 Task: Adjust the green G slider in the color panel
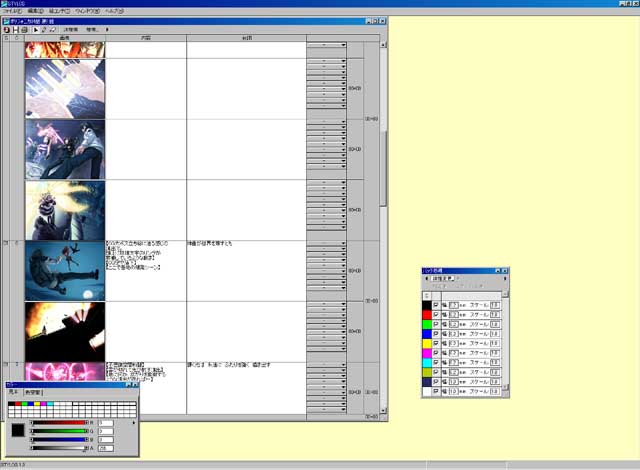coord(59,431)
